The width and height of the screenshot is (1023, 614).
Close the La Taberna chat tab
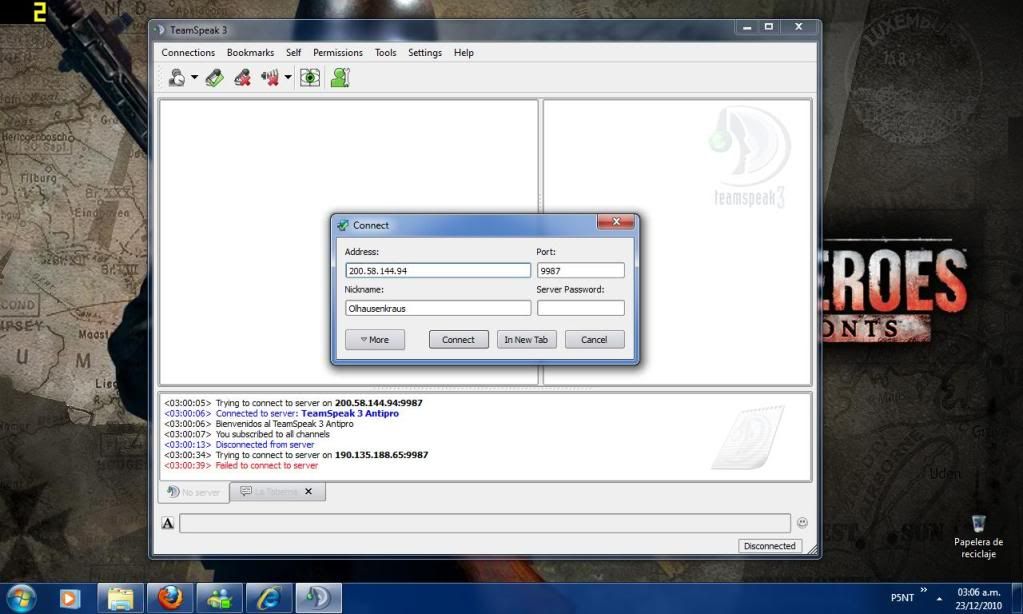pyautogui.click(x=309, y=491)
